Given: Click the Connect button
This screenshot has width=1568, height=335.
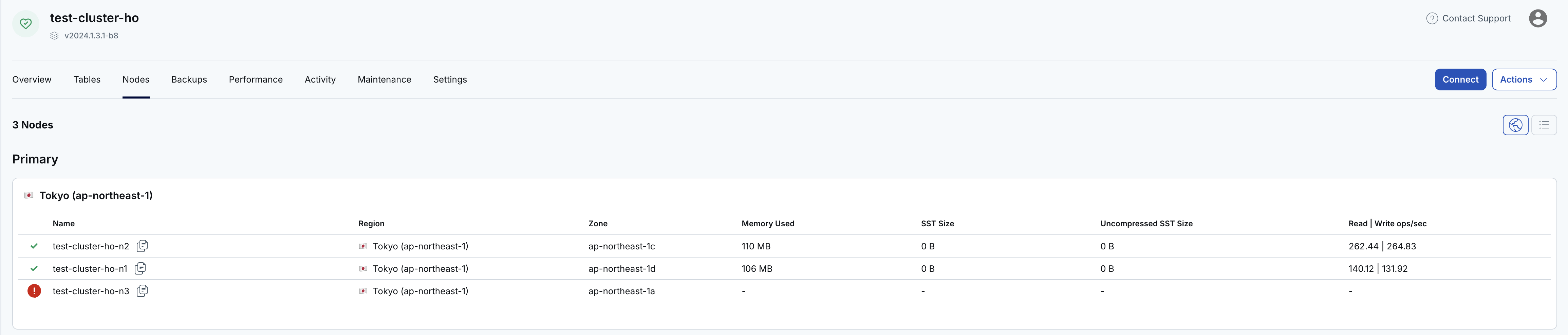Looking at the screenshot, I should tap(1460, 80).
